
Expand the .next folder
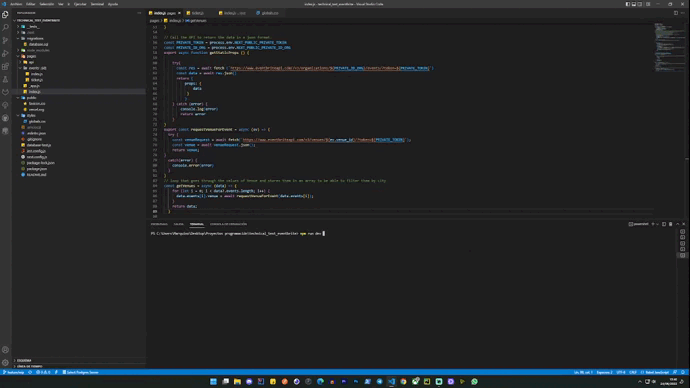(x=30, y=33)
